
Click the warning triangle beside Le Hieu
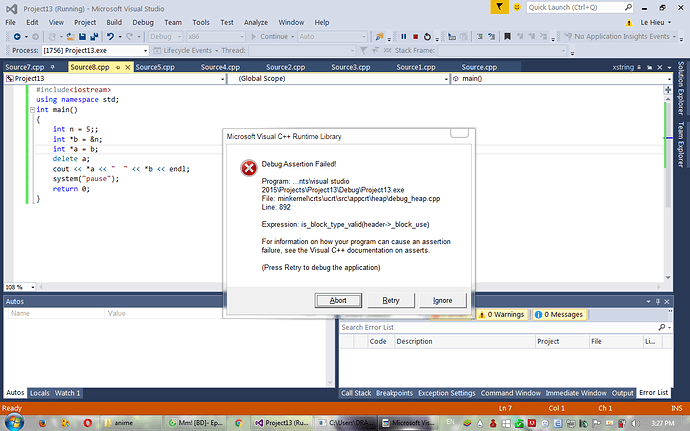(x=629, y=22)
